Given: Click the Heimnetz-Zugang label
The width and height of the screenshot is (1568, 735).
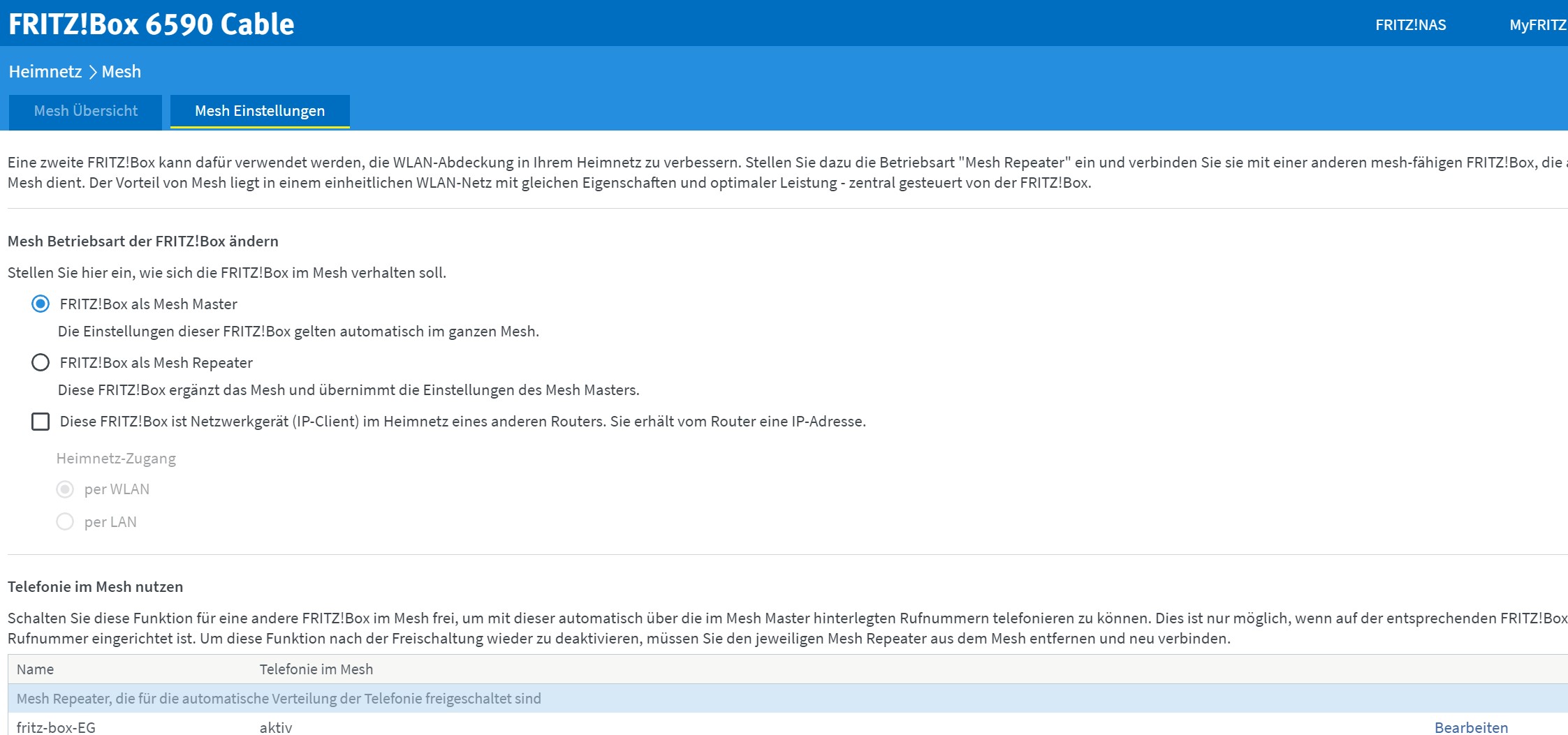Looking at the screenshot, I should [x=116, y=459].
